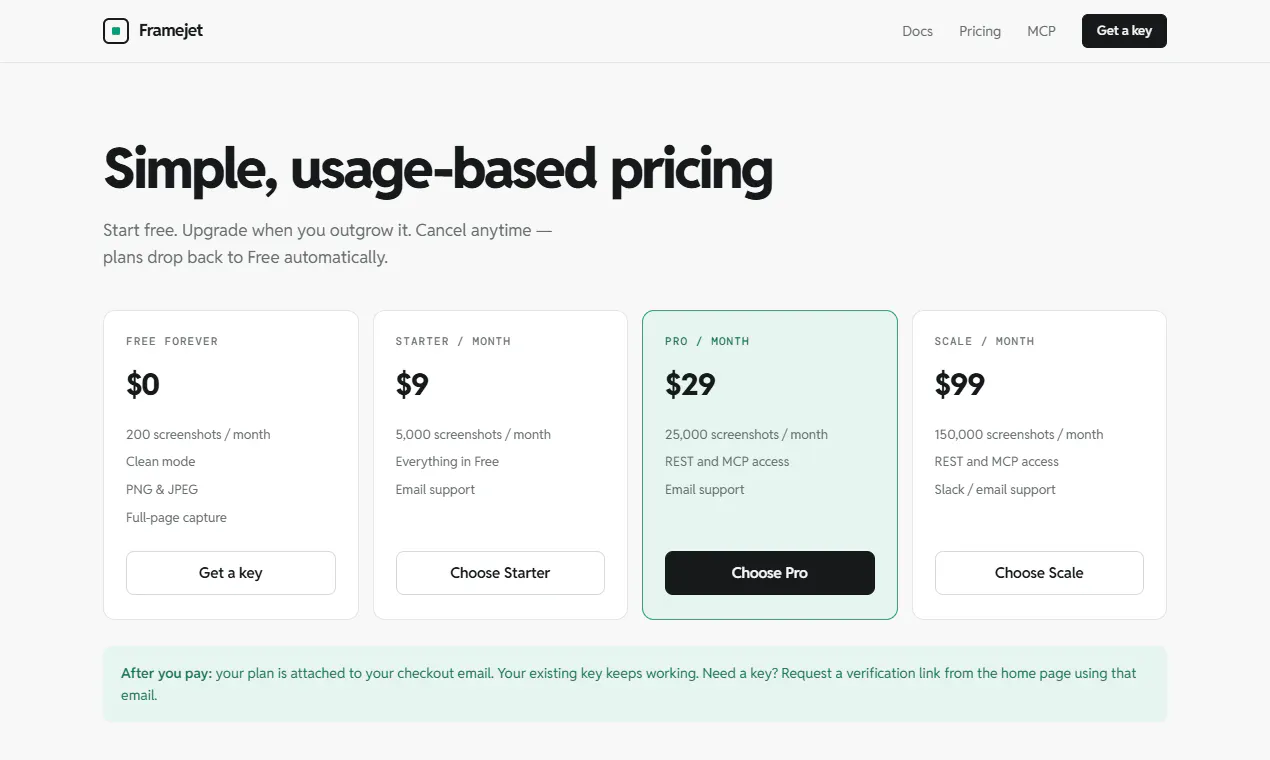This screenshot has height=760, width=1270.
Task: Go to Pricing in the navigation
Action: (980, 31)
